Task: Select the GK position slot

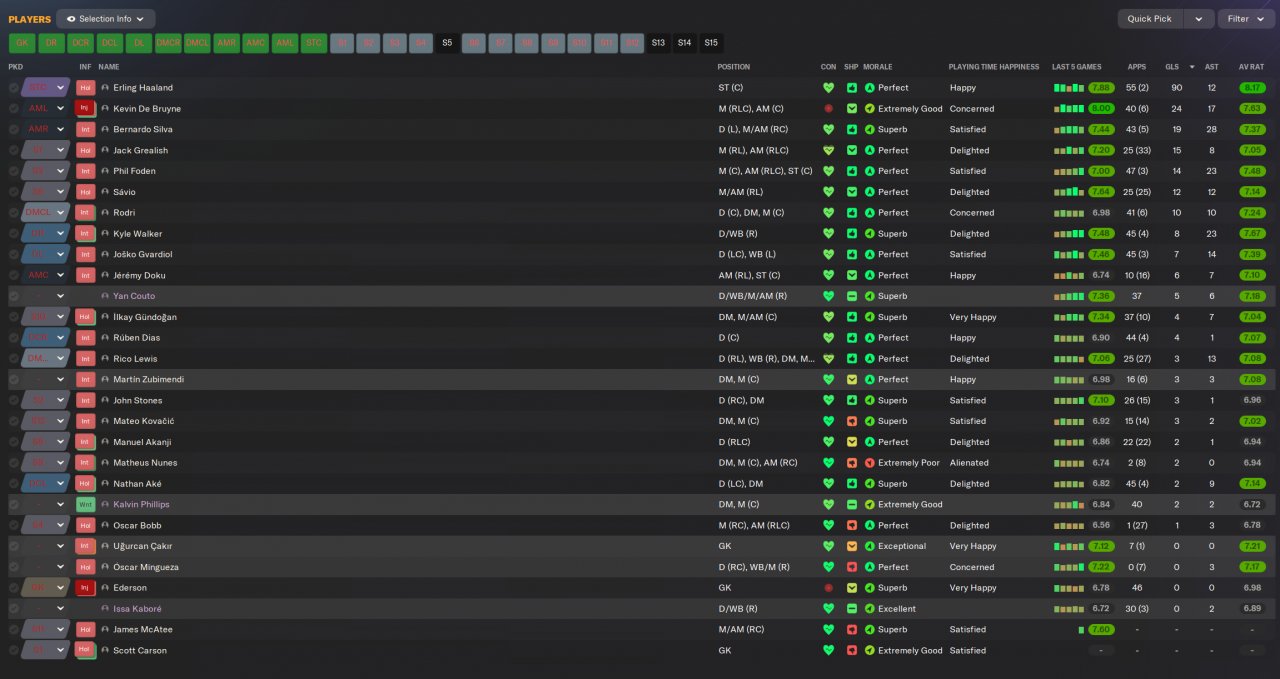Action: point(22,43)
